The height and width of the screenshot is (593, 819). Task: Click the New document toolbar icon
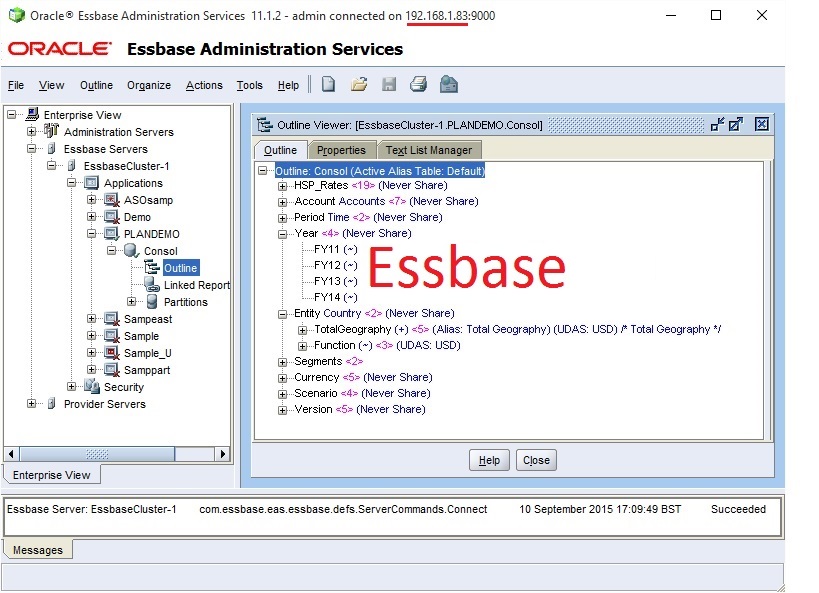click(x=328, y=85)
